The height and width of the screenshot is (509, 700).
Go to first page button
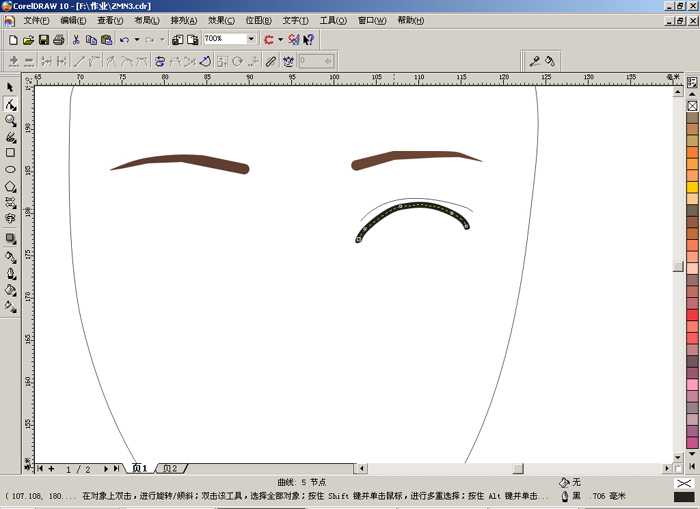(40, 469)
